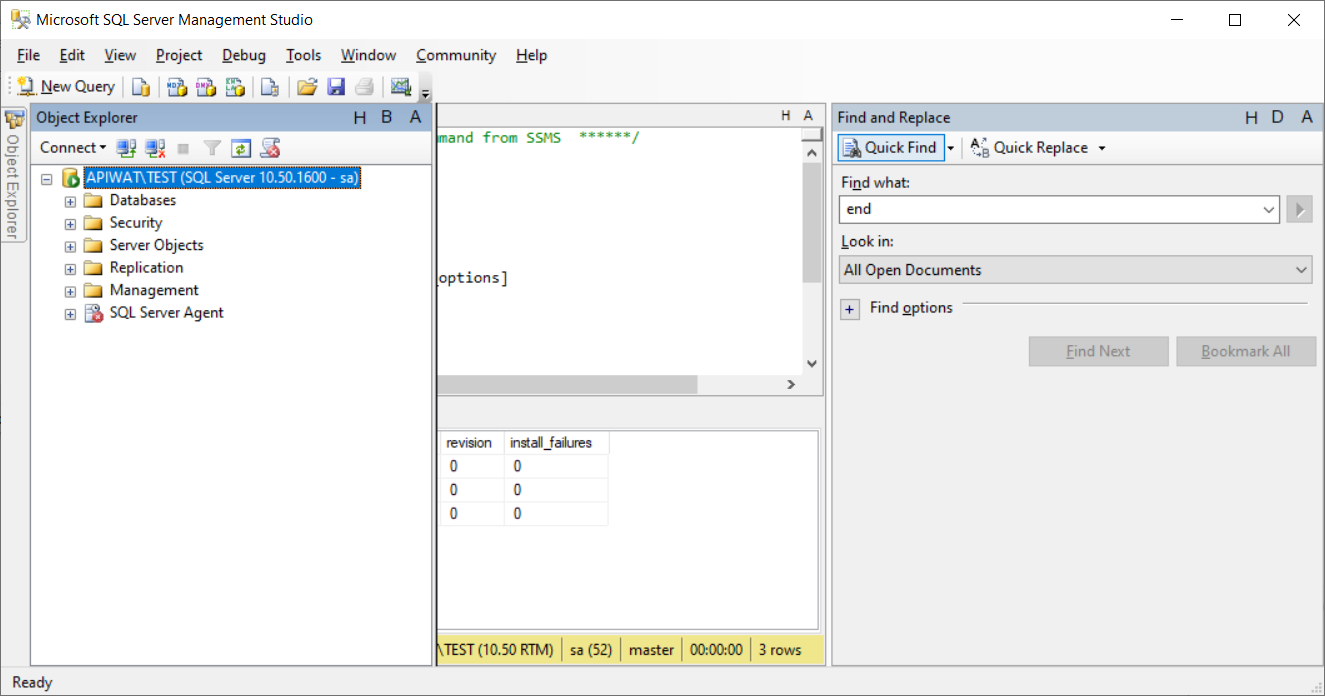Start an Analysis Services DMX Query
Image resolution: width=1325 pixels, height=696 pixels.
tap(206, 87)
